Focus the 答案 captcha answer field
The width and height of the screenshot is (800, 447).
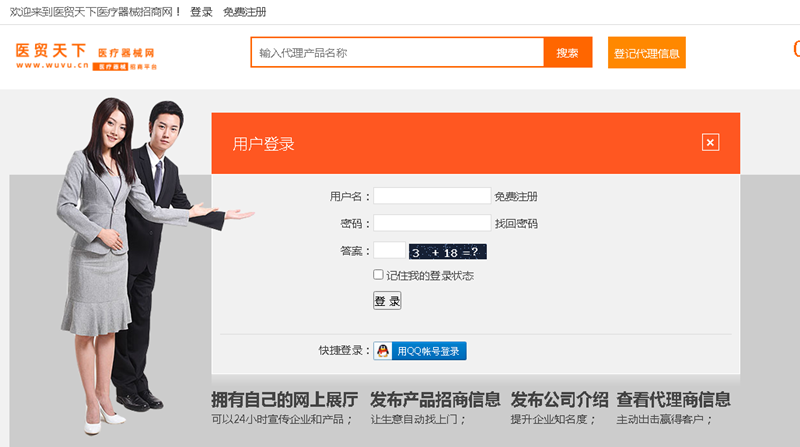point(389,251)
